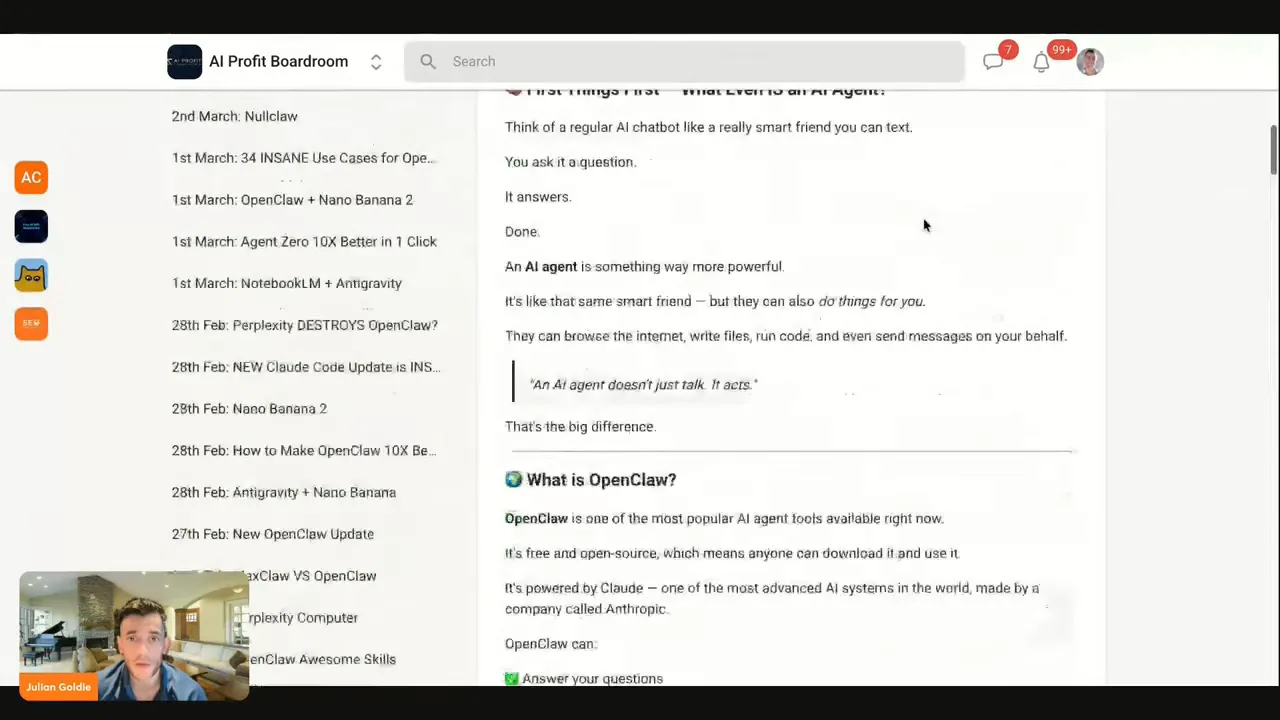The height and width of the screenshot is (720, 1280).
Task: Open '28th Feb: NEW Claude Code Update' lesson
Action: coord(306,368)
